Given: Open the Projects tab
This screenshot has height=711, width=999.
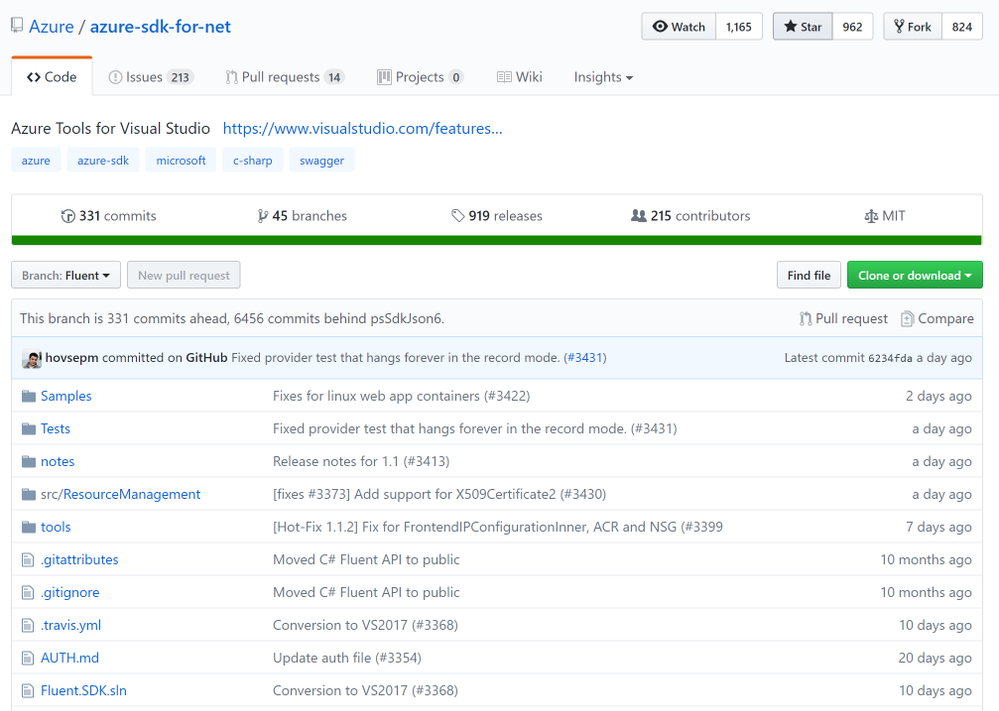Looking at the screenshot, I should (x=420, y=77).
